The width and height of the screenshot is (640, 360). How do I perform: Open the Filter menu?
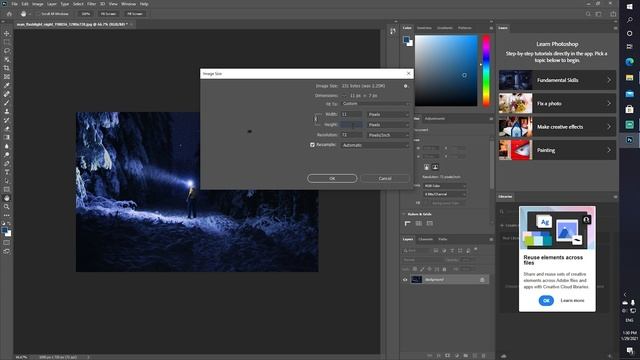click(x=91, y=4)
